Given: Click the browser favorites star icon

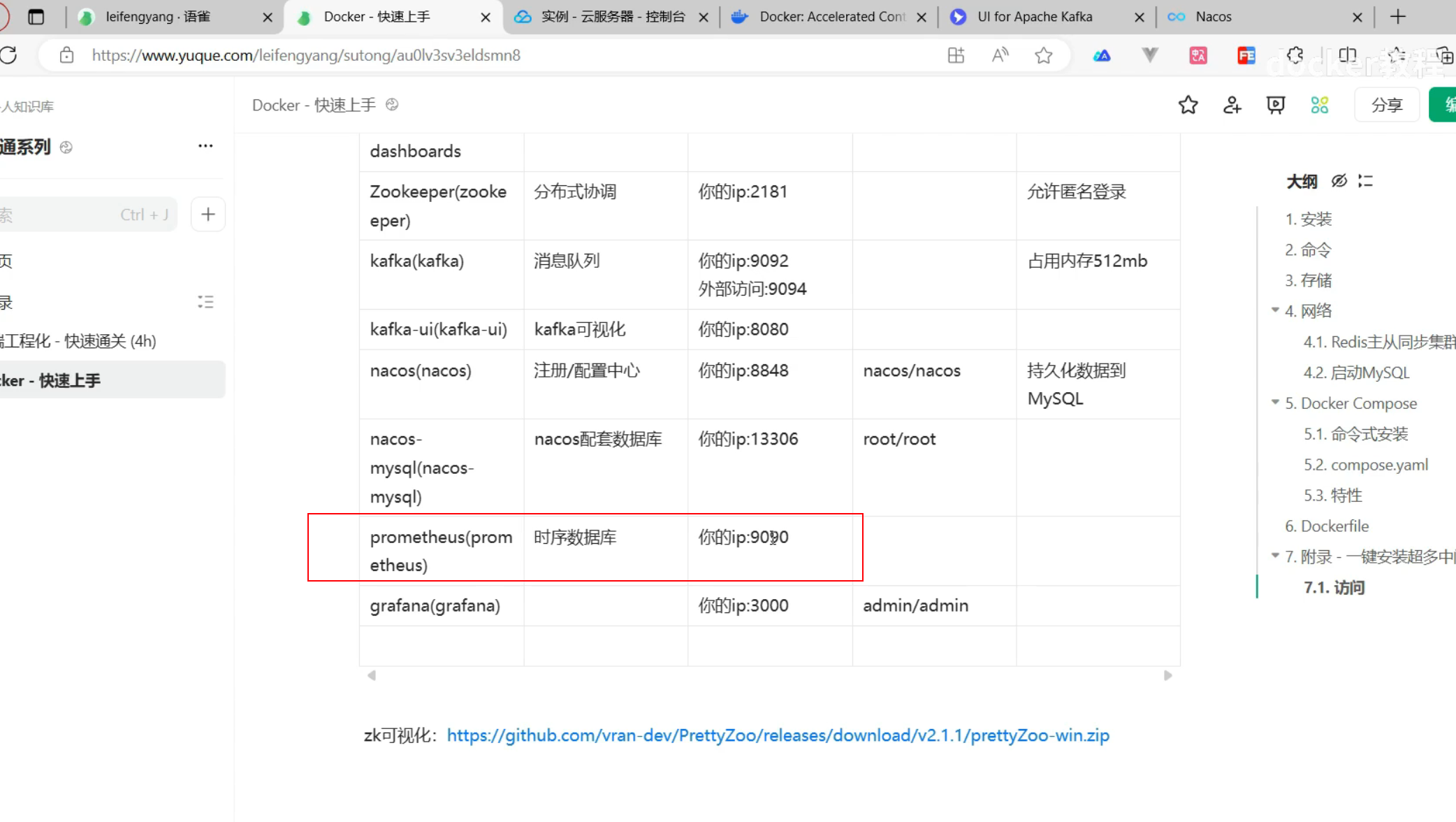Looking at the screenshot, I should (1043, 55).
